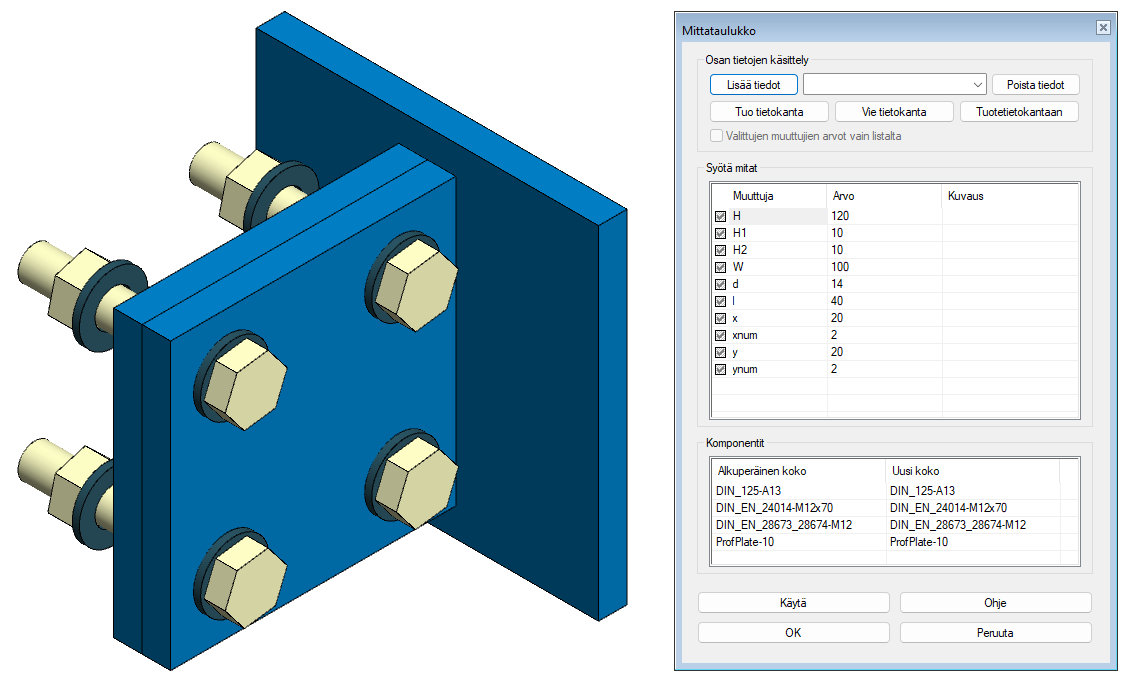Image resolution: width=1134 pixels, height=682 pixels.
Task: Apply changes with the Käytä button
Action: (x=793, y=603)
